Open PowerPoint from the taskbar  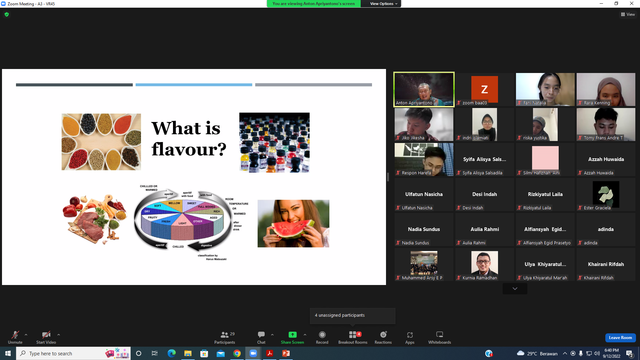pyautogui.click(x=286, y=353)
